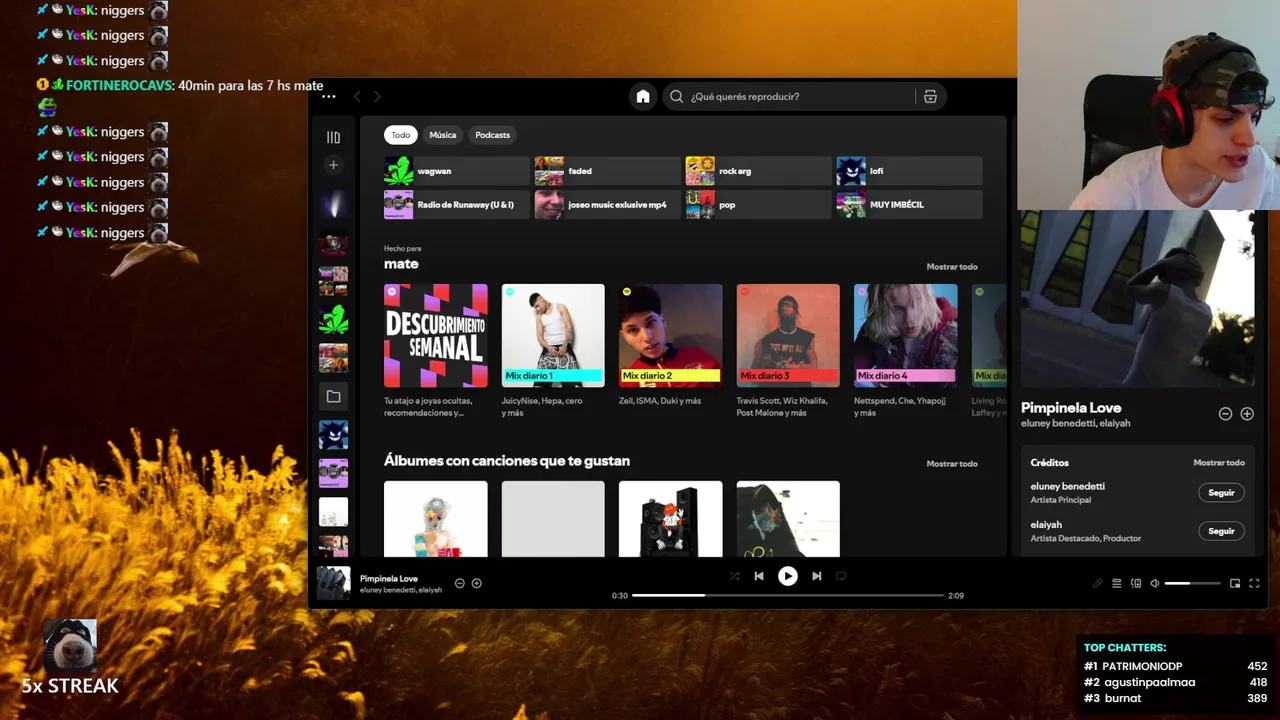This screenshot has width=1280, height=720.
Task: Open Radio de Runaway (U & I)
Action: tap(457, 204)
